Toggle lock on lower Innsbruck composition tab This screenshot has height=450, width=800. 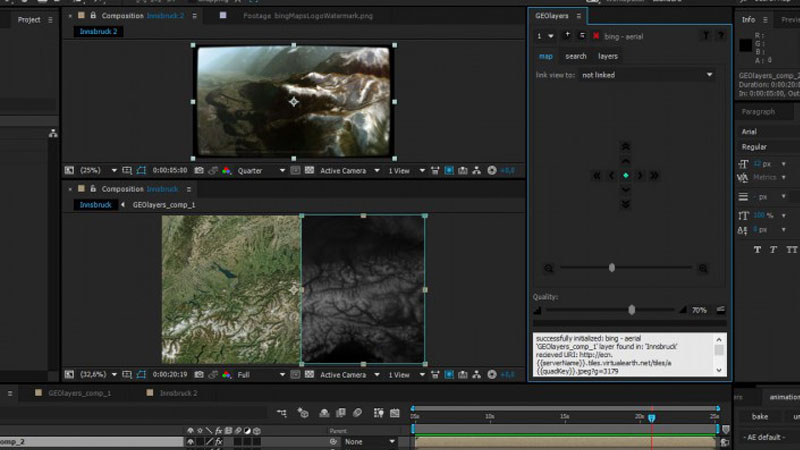coord(93,189)
